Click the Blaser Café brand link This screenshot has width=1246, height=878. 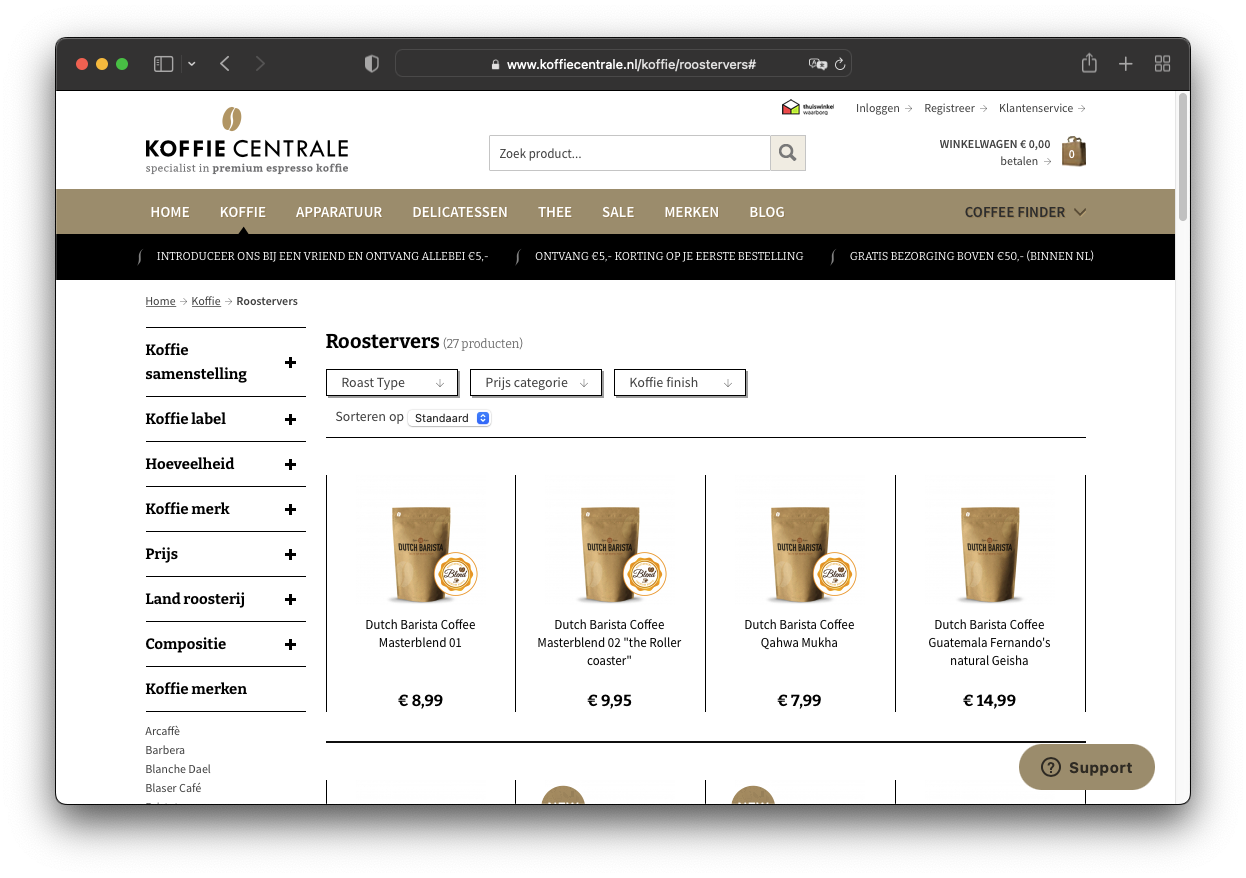[173, 788]
